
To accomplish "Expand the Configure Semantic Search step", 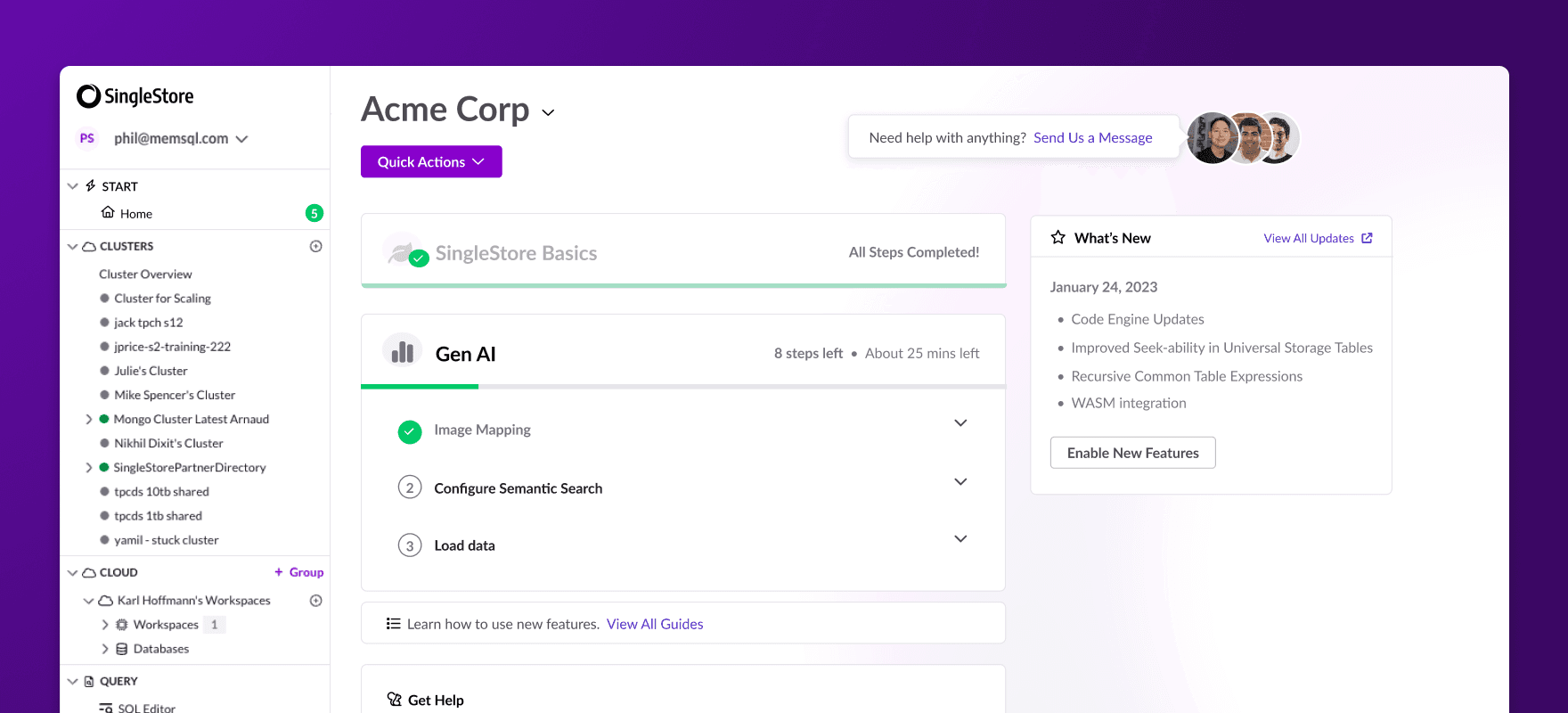I will tap(960, 482).
